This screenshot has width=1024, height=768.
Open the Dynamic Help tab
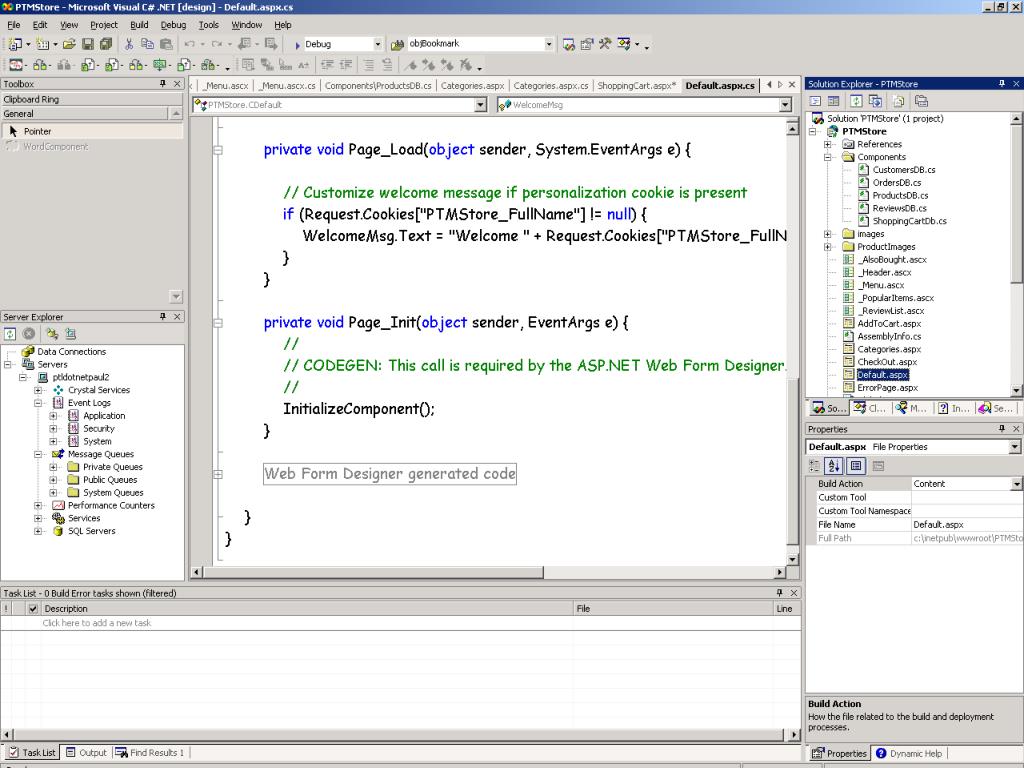coord(909,753)
